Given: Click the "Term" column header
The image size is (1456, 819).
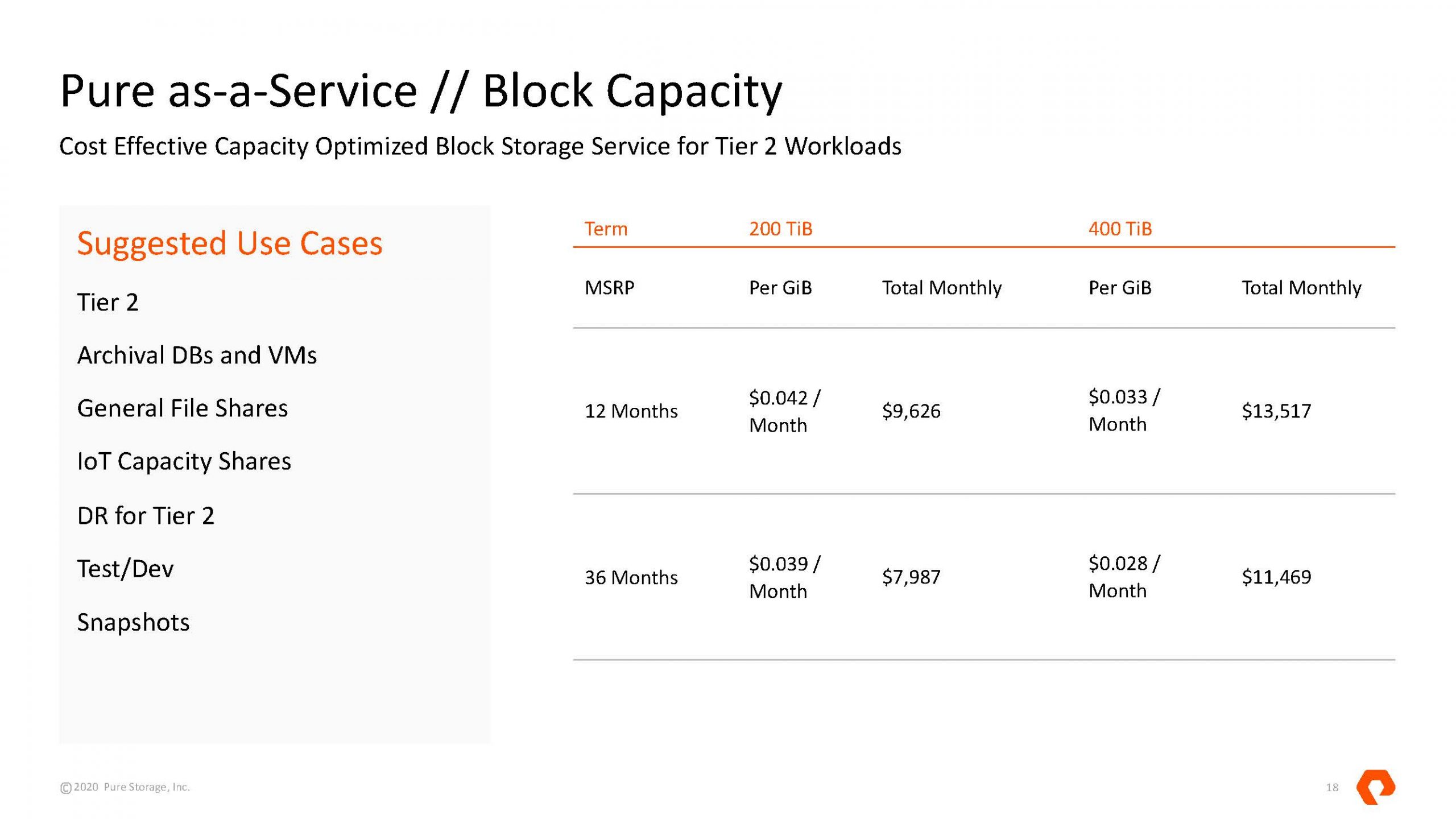Looking at the screenshot, I should coord(606,229).
